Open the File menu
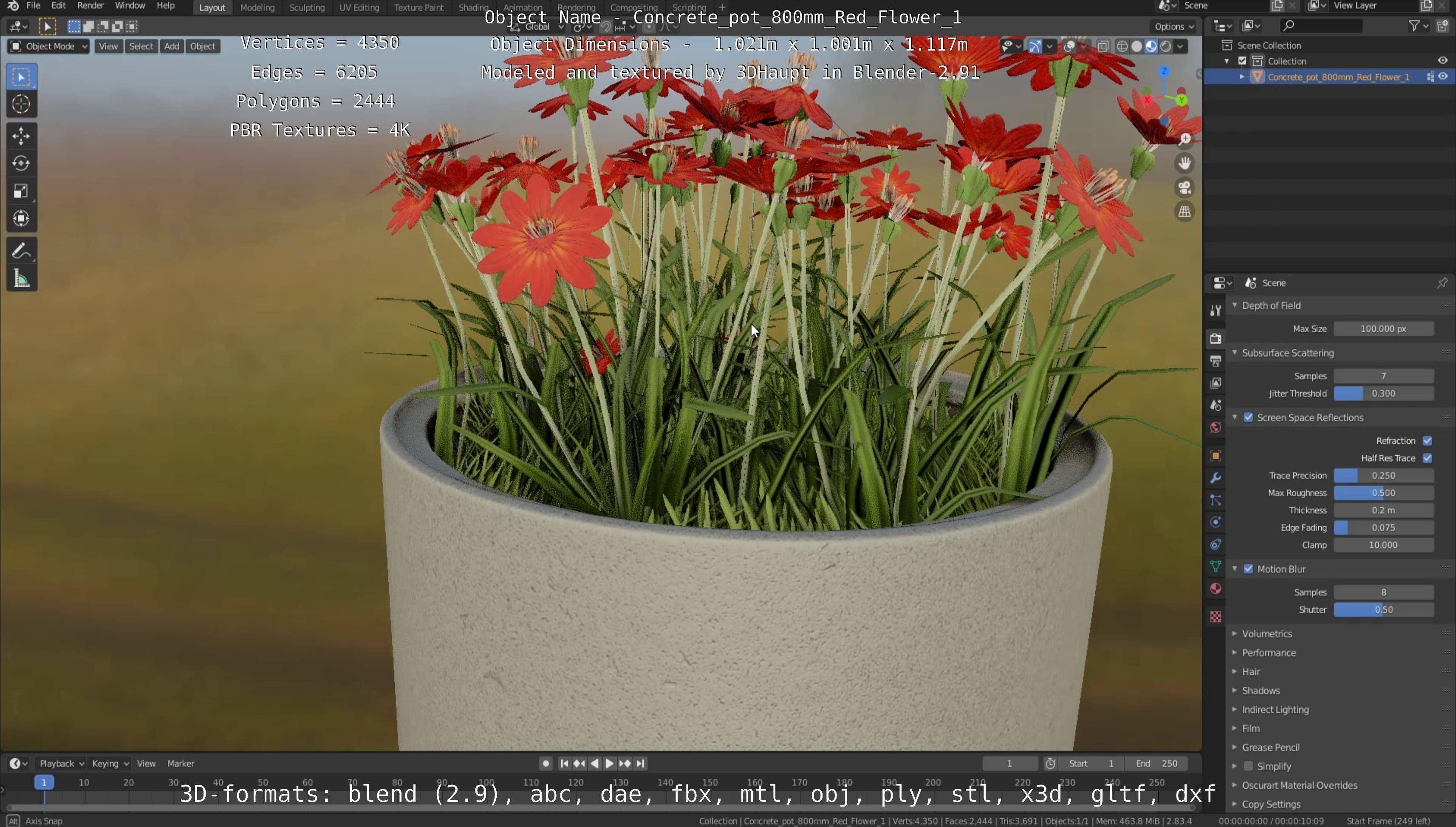 (x=33, y=6)
